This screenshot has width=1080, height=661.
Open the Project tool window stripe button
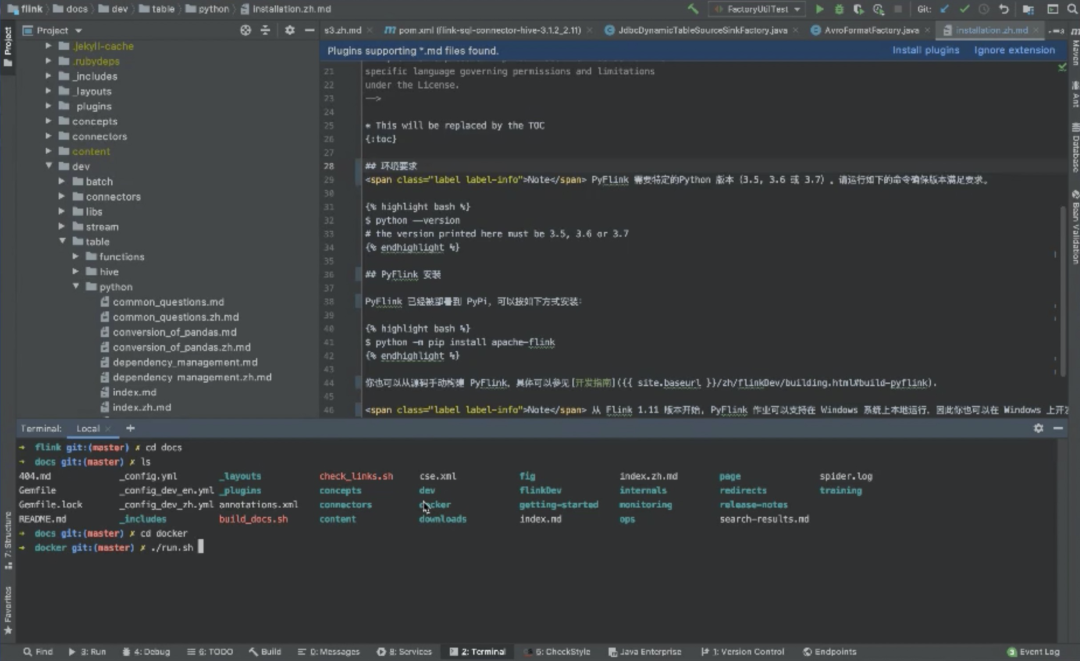pyautogui.click(x=8, y=47)
